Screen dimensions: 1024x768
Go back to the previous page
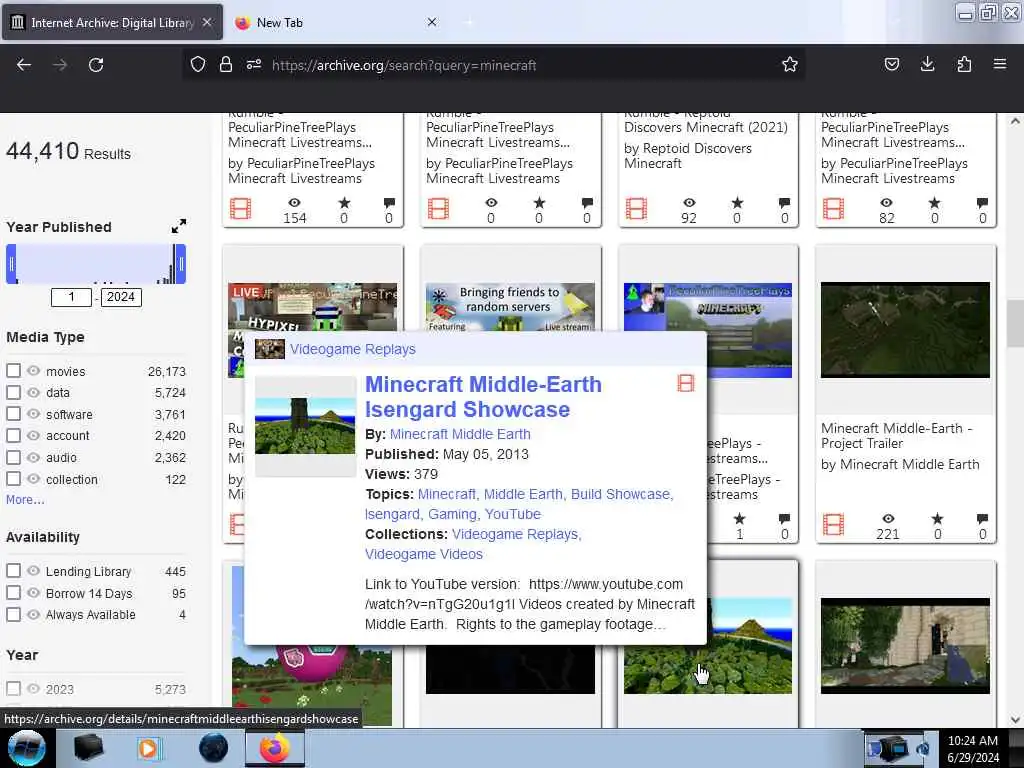24,65
